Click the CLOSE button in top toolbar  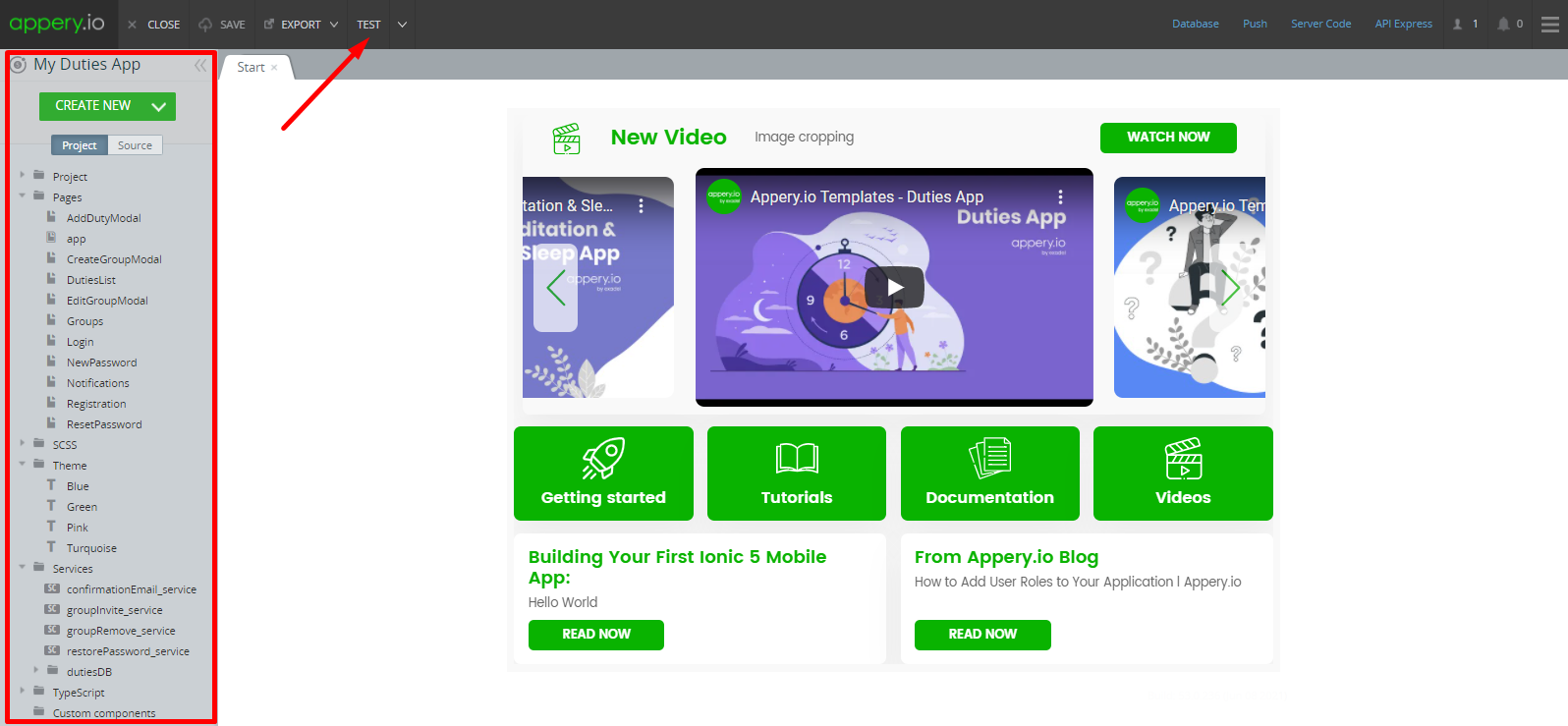154,25
